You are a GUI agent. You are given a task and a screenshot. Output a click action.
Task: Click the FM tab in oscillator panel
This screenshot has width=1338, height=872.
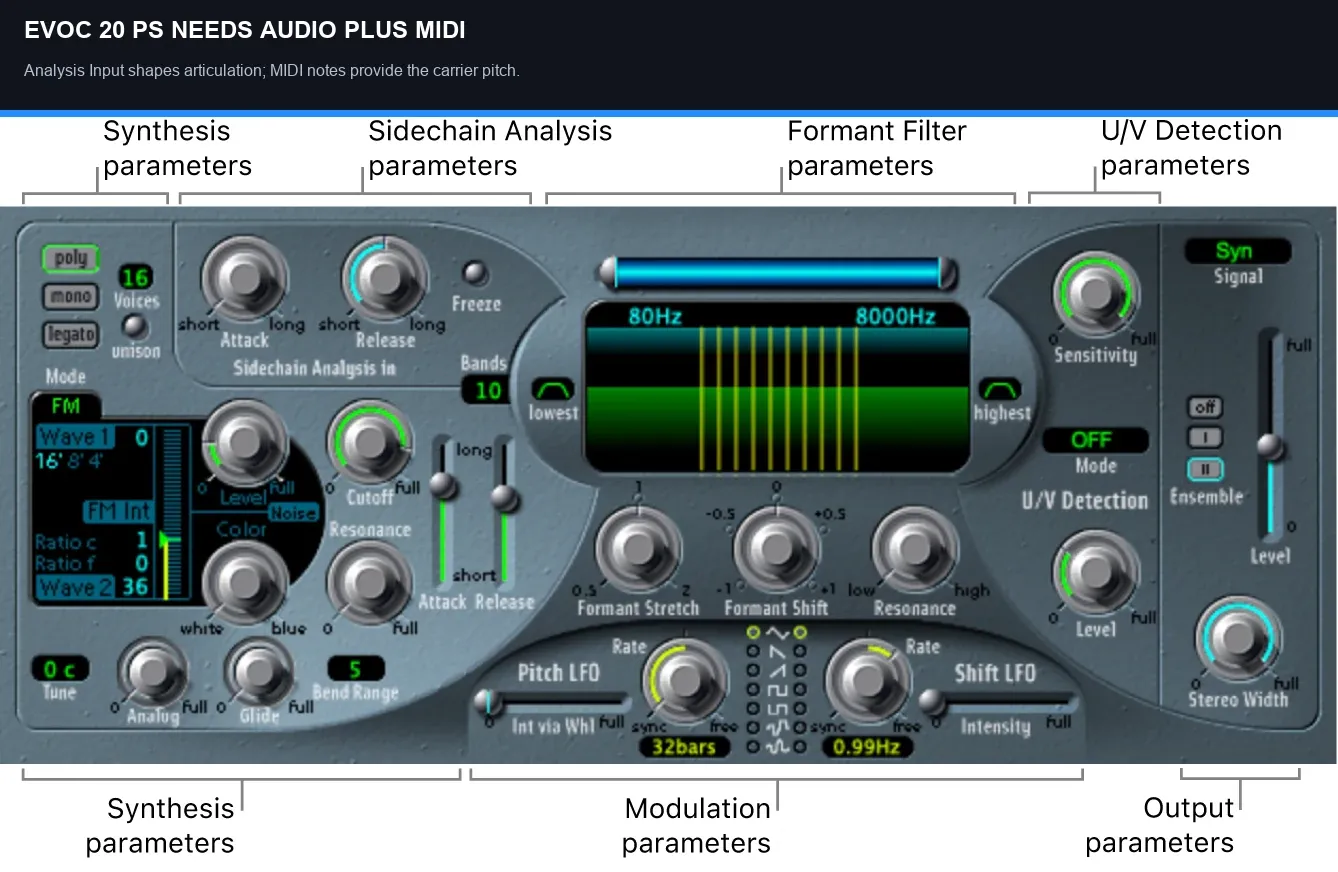pyautogui.click(x=67, y=408)
